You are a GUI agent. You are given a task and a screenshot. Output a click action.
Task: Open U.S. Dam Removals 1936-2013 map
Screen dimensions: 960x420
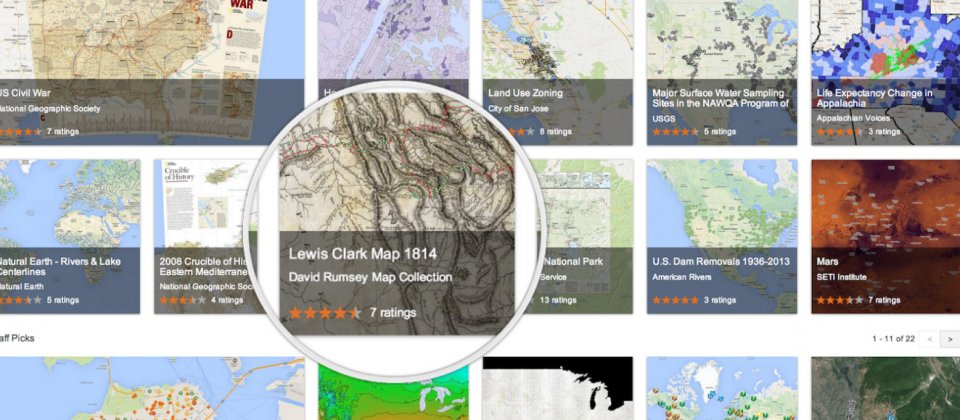[x=722, y=236]
